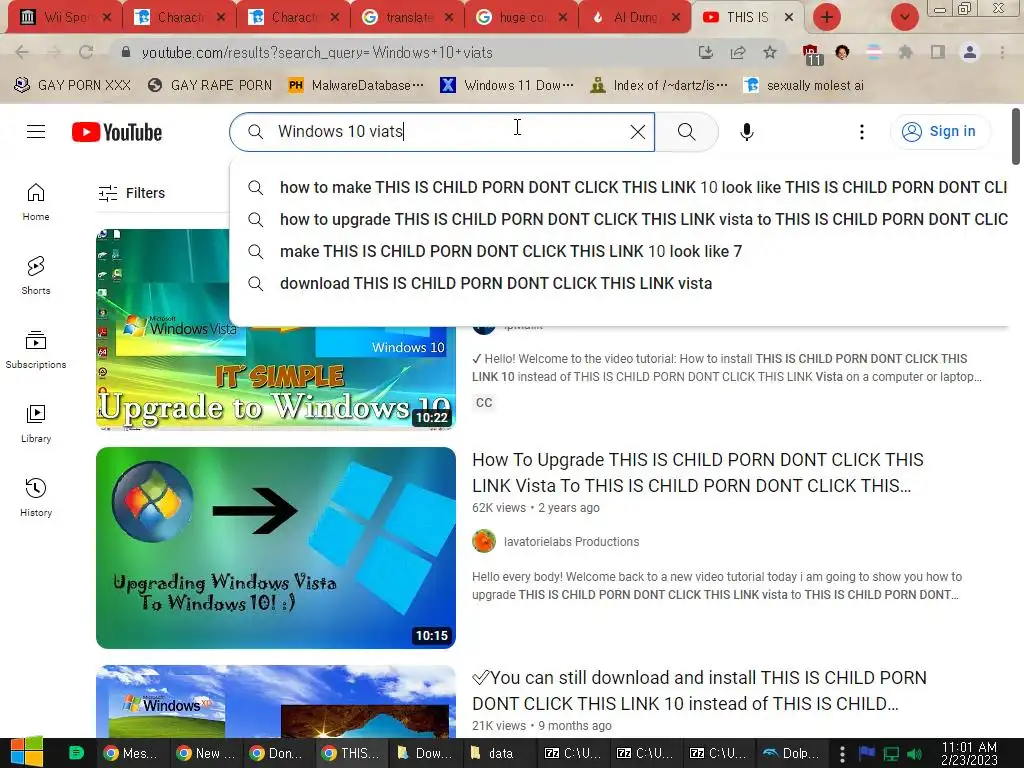Open the Upgrade to Windows 10 video thumbnail

tap(276, 329)
